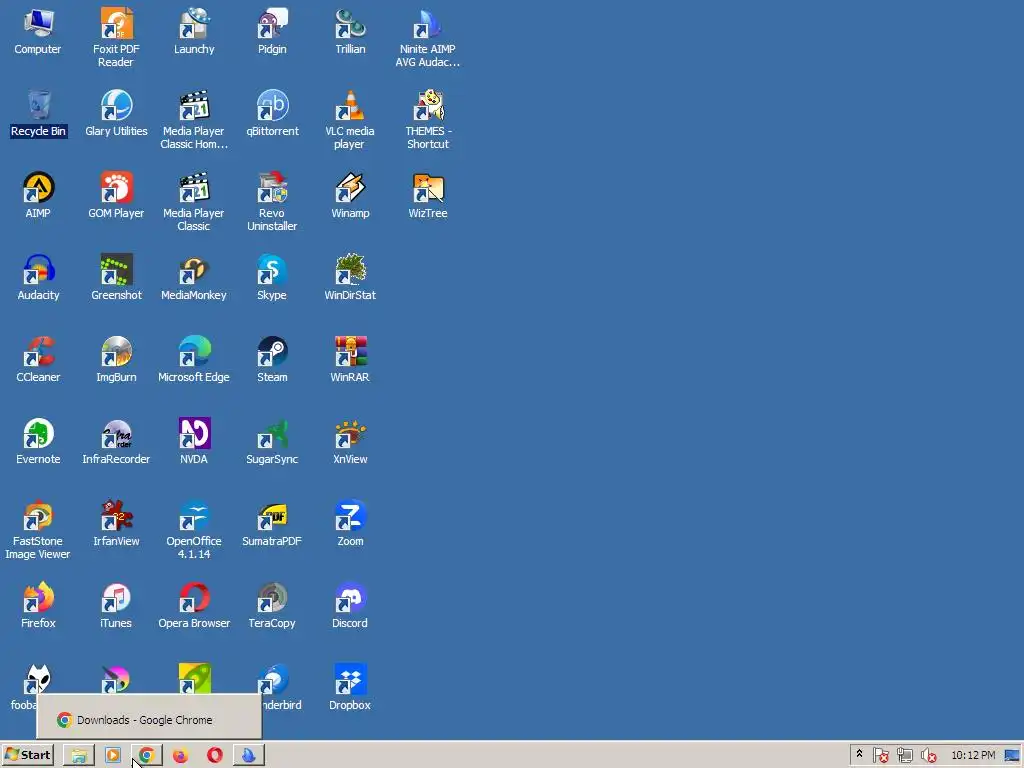Click the Steam desktop shortcut
This screenshot has height=768, width=1024.
[272, 360]
